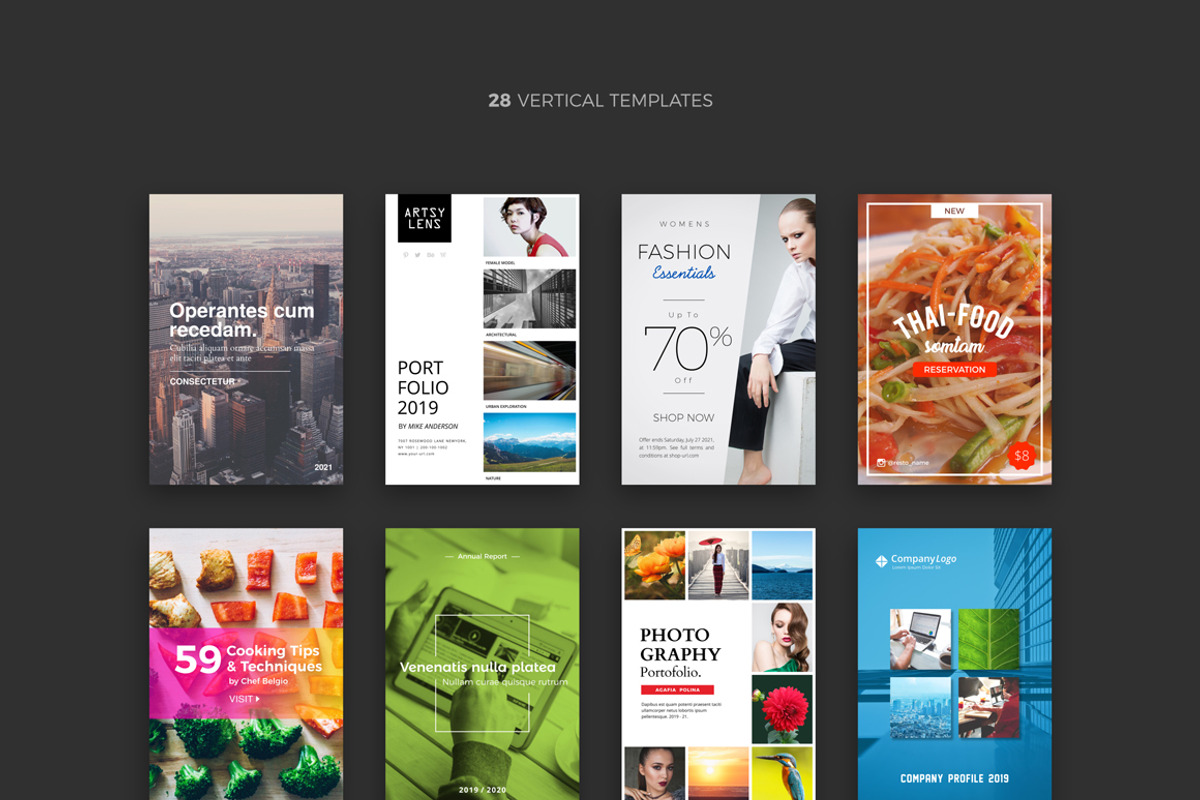The image size is (1200, 800).
Task: Select the woman with red umbrella photo
Action: (718, 565)
